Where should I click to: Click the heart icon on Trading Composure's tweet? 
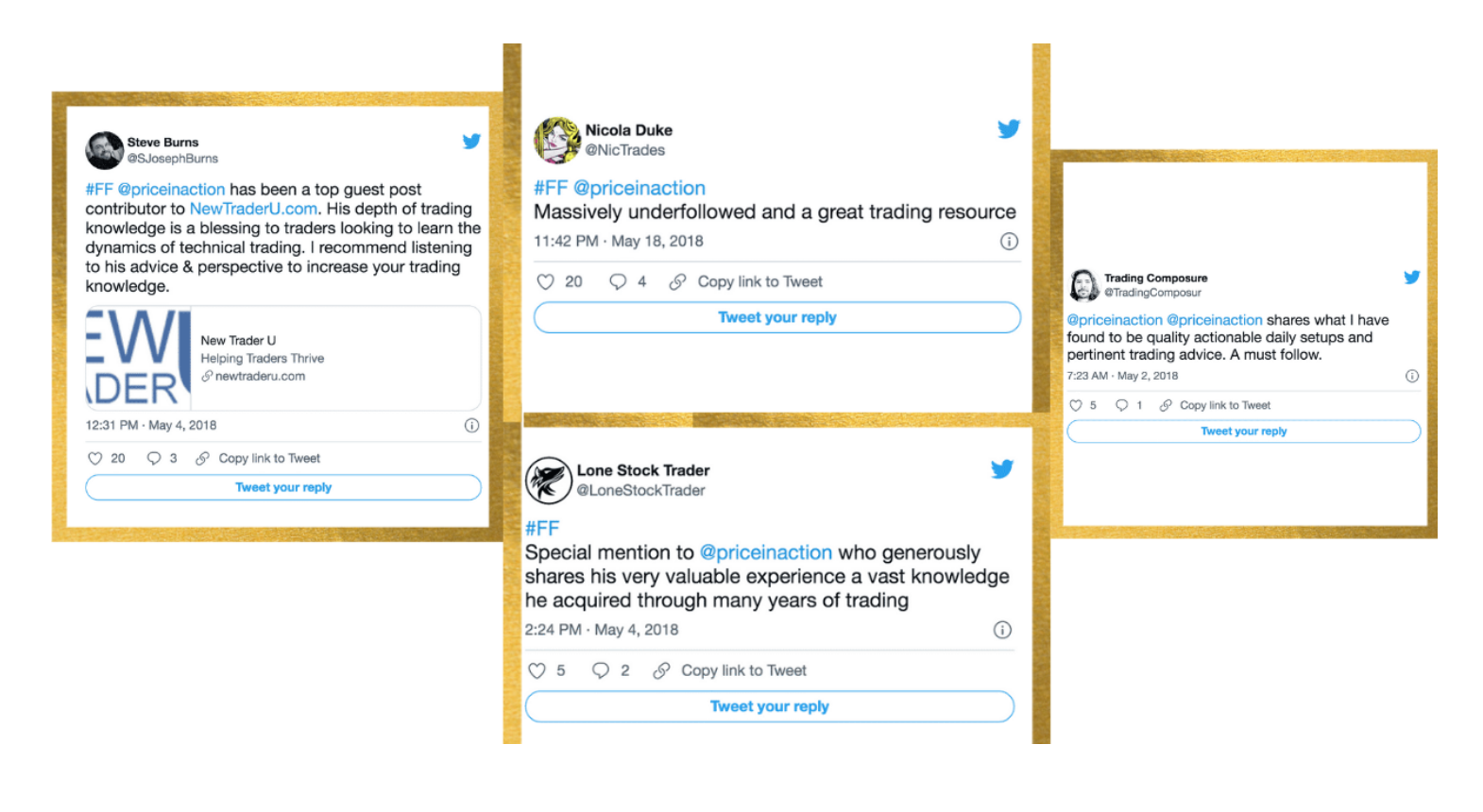(x=1075, y=405)
